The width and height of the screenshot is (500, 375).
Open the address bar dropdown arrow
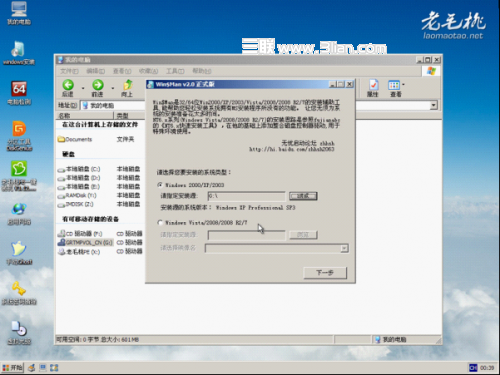coord(433,106)
